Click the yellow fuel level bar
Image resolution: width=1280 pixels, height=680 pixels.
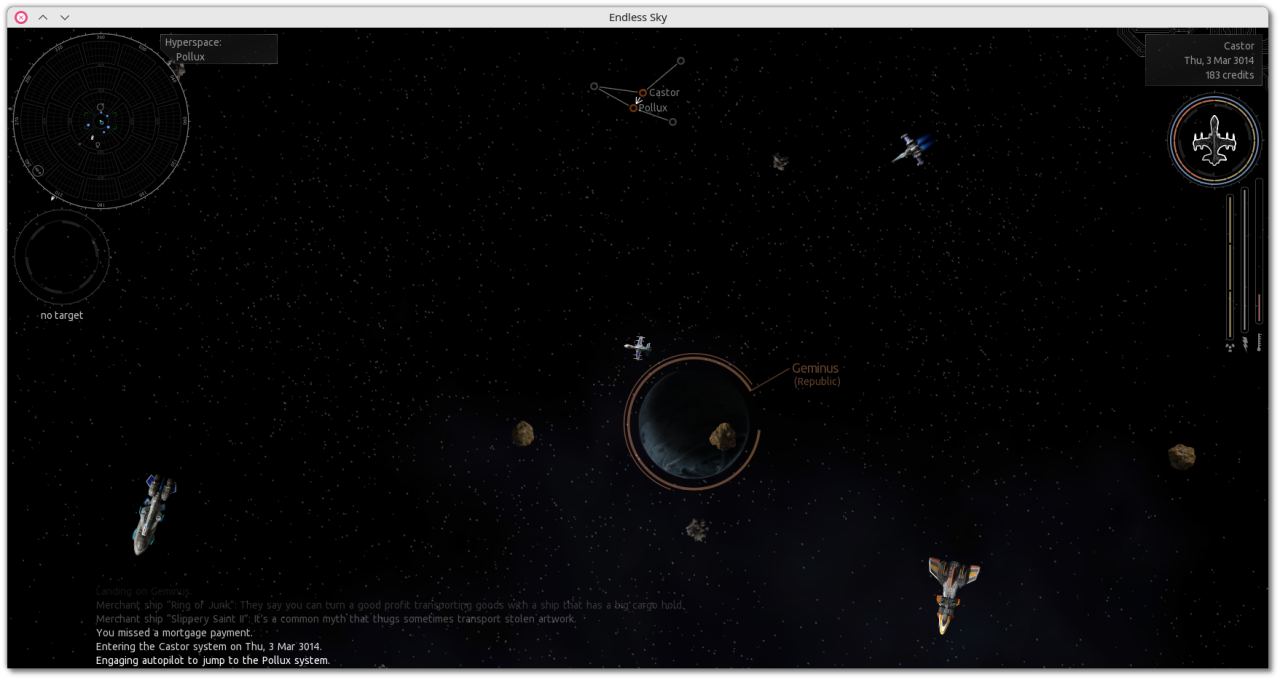coord(1230,266)
